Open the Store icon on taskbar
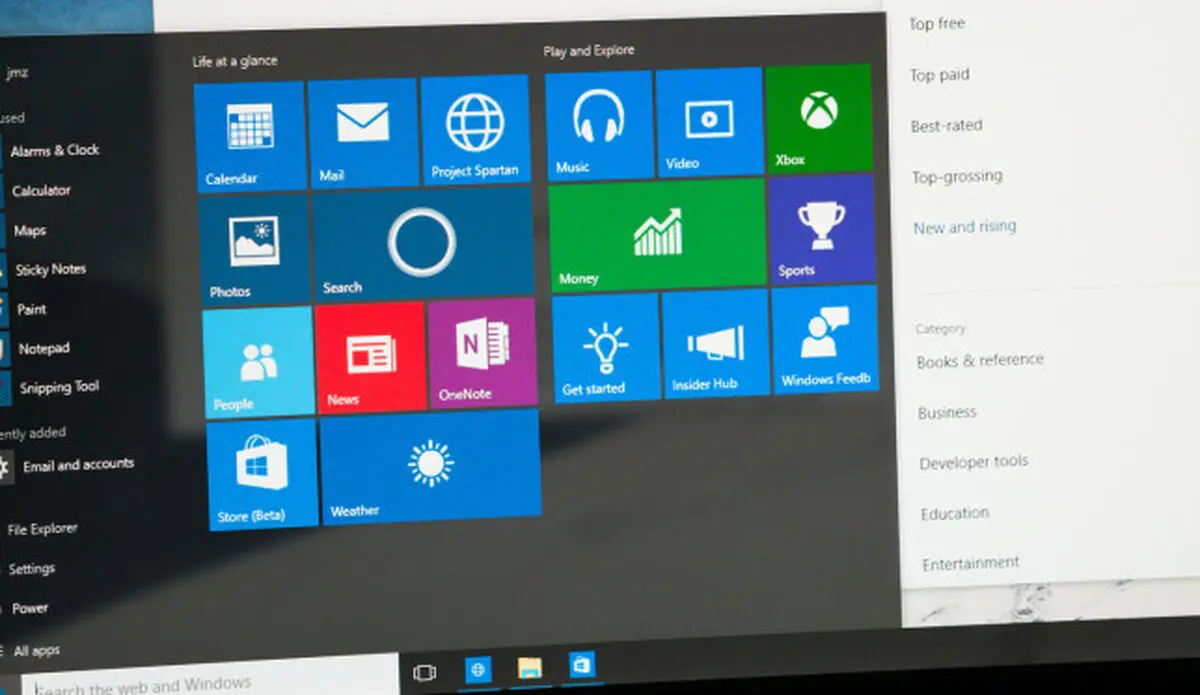The image size is (1200, 695). (582, 665)
